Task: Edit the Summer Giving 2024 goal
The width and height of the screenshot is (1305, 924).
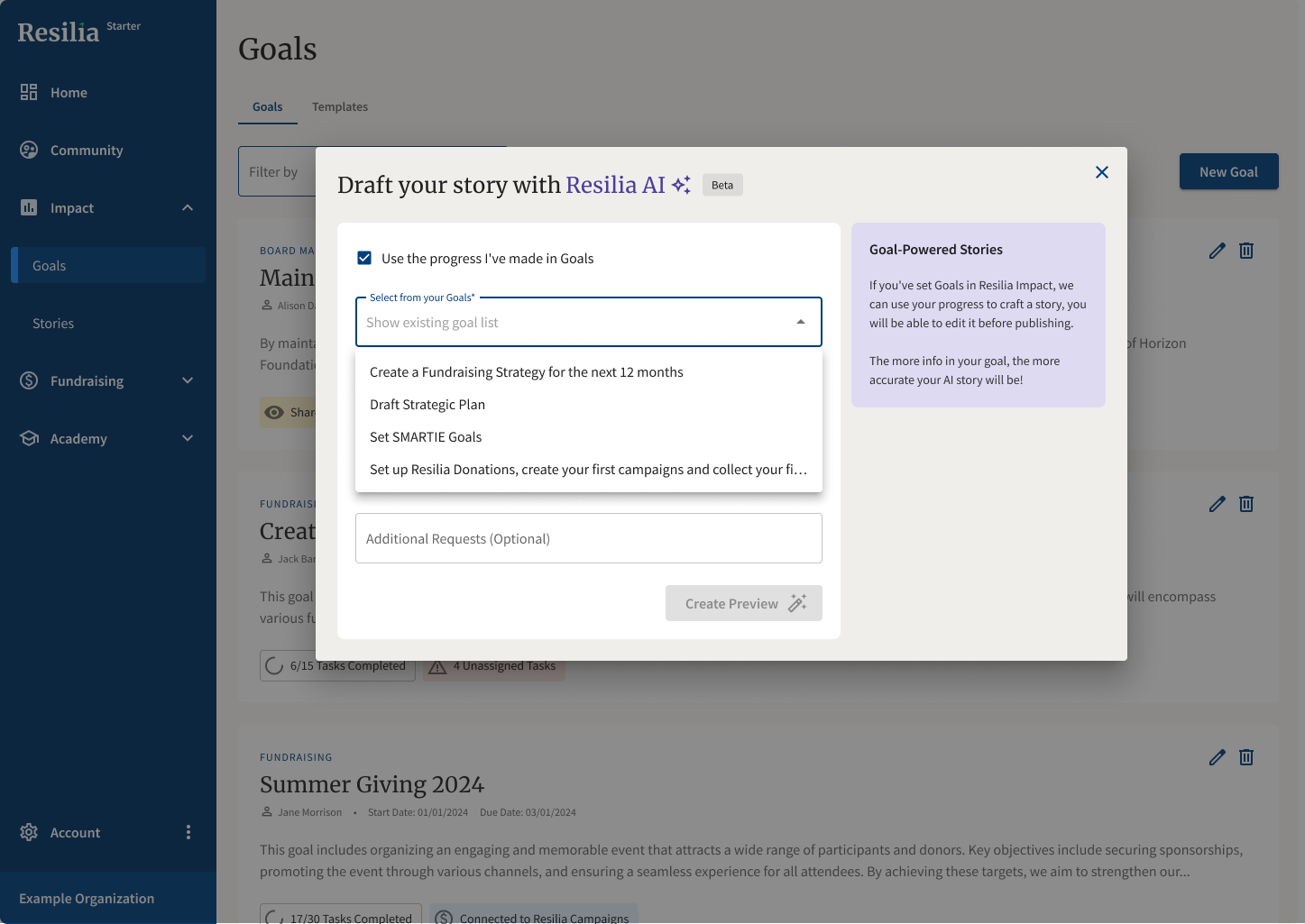Action: pos(1218,757)
